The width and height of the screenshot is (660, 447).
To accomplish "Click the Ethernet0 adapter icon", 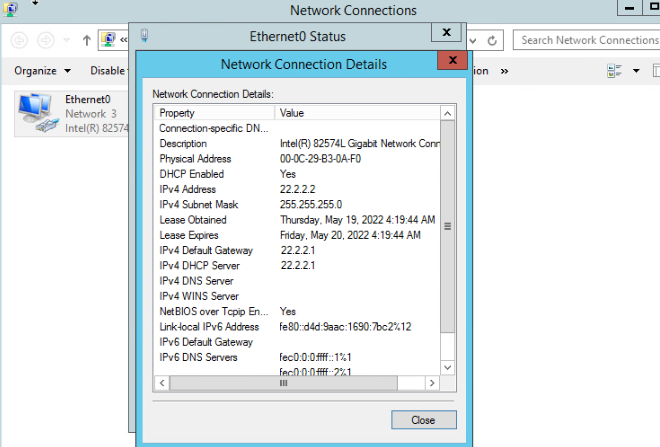I will pyautogui.click(x=37, y=113).
